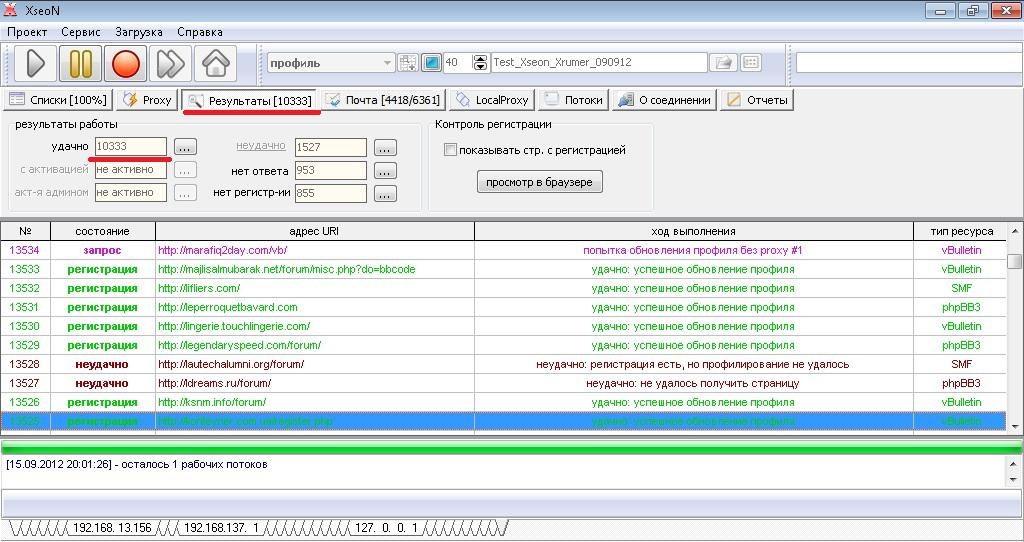Image resolution: width=1024 pixels, height=542 pixels.
Task: Click row number 13534
Action: (25, 250)
